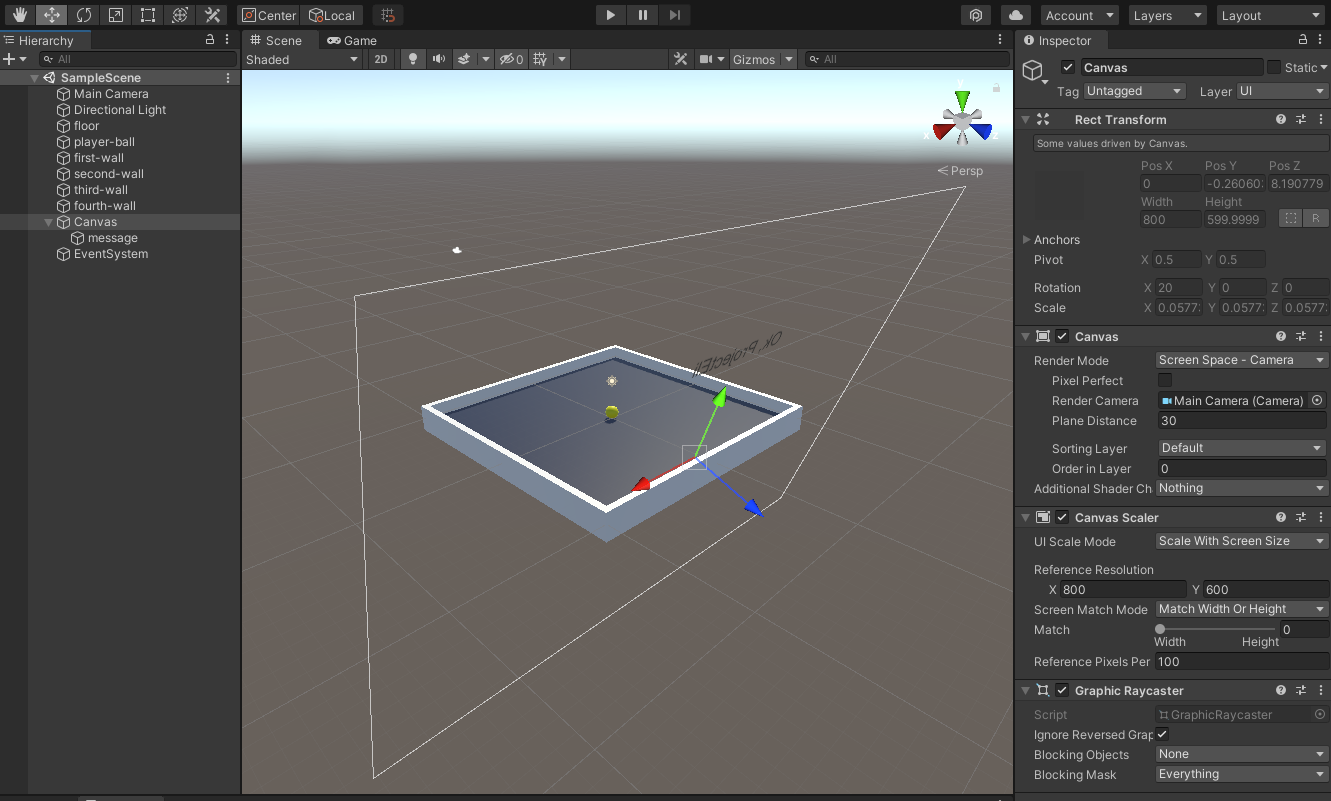Screen dimensions: 1331x801
Task: Open the cloud services icon
Action: (1016, 15)
